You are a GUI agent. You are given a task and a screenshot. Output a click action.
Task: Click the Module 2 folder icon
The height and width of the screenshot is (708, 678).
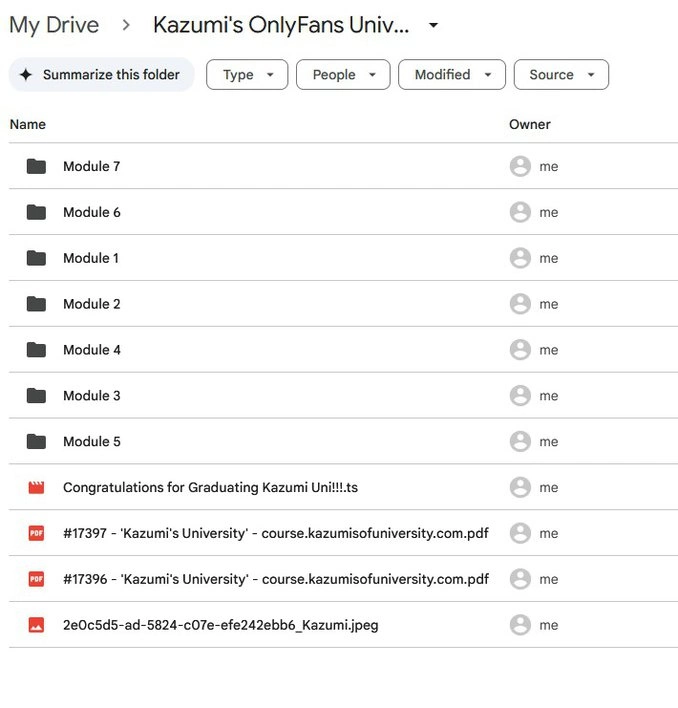click(x=36, y=304)
